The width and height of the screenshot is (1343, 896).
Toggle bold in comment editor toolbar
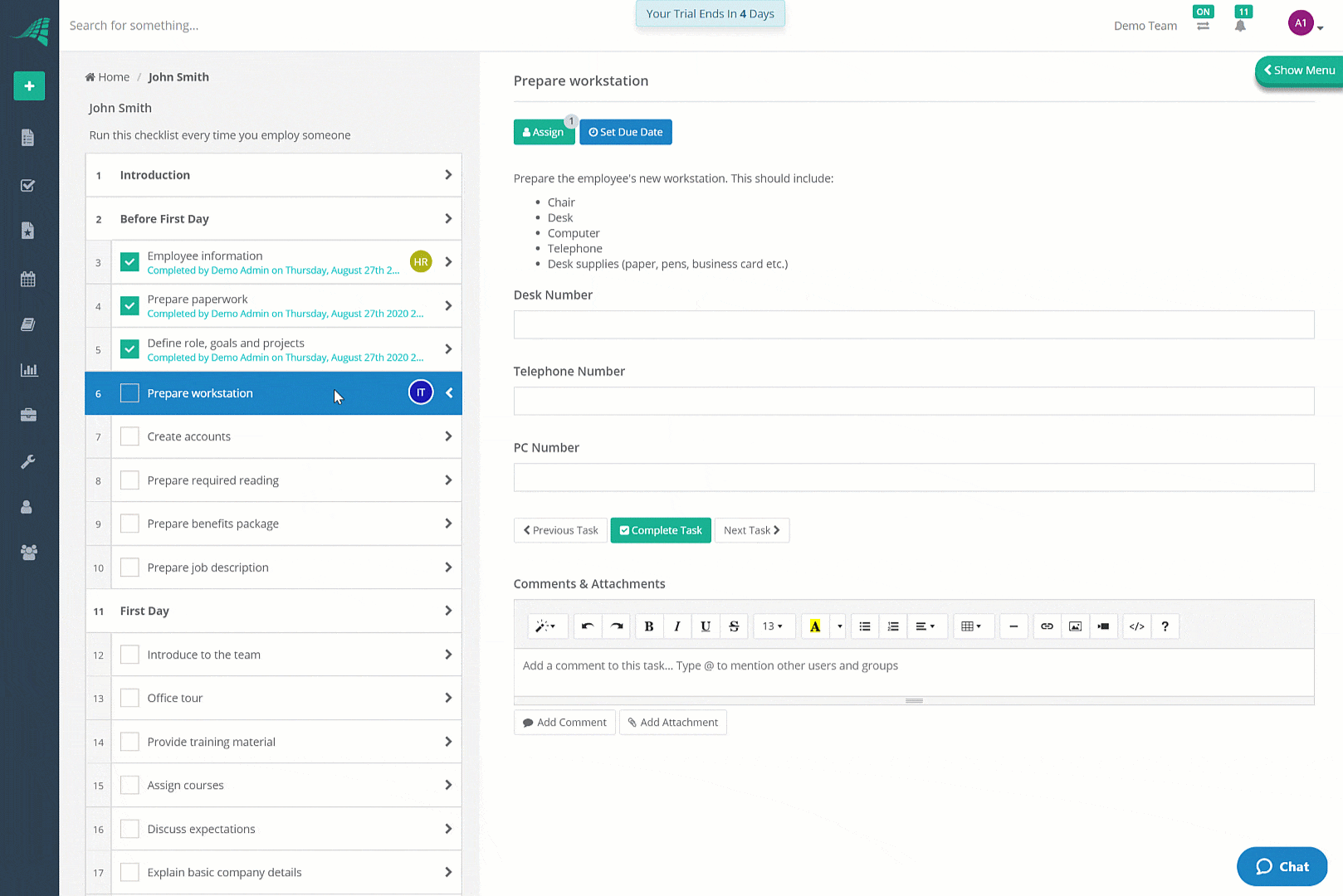[649, 626]
